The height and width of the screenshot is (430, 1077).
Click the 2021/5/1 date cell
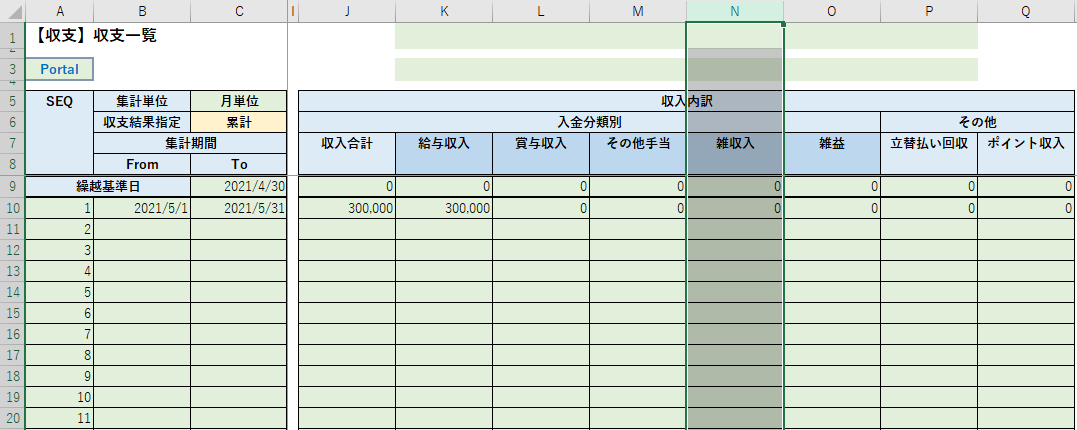pos(142,207)
